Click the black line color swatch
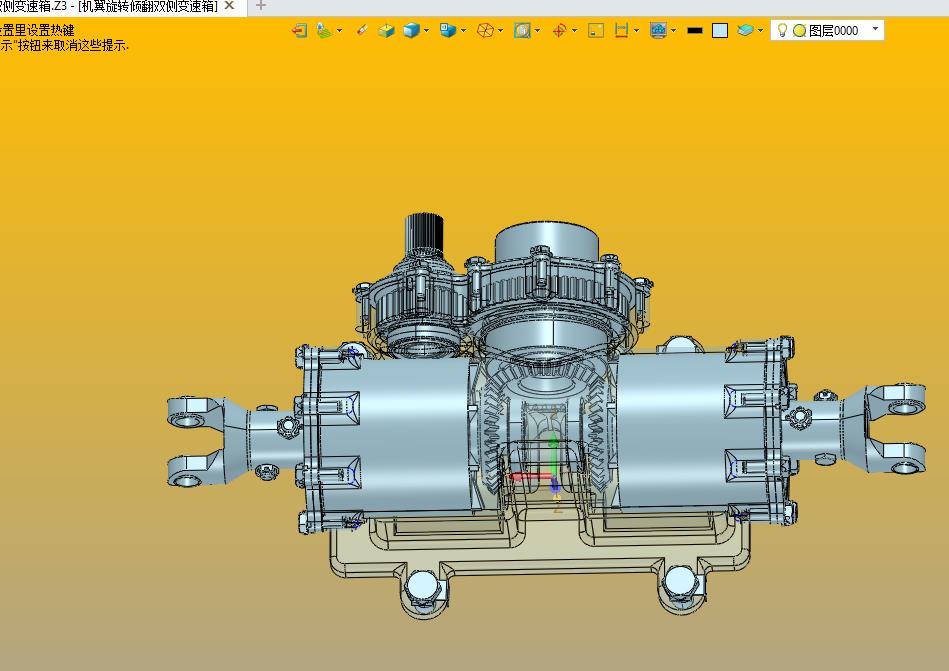The width and height of the screenshot is (949, 671). (x=695, y=31)
